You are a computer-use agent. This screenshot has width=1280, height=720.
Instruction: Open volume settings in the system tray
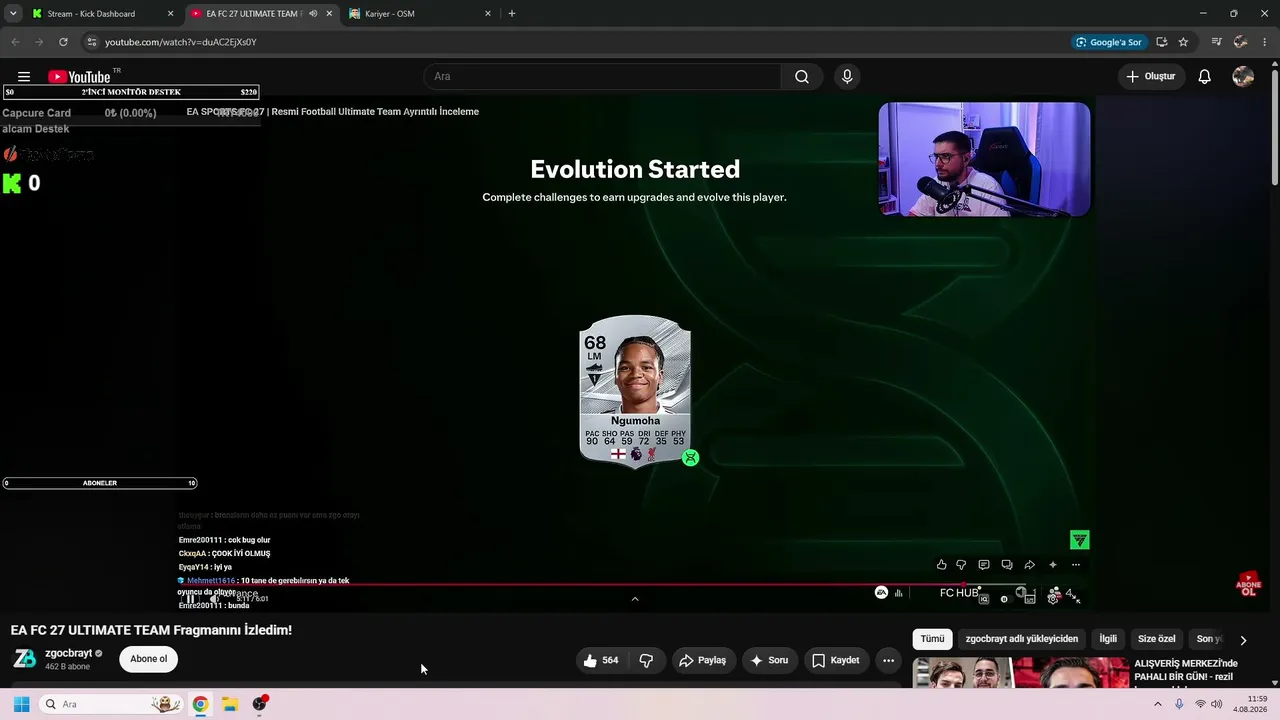[1217, 704]
